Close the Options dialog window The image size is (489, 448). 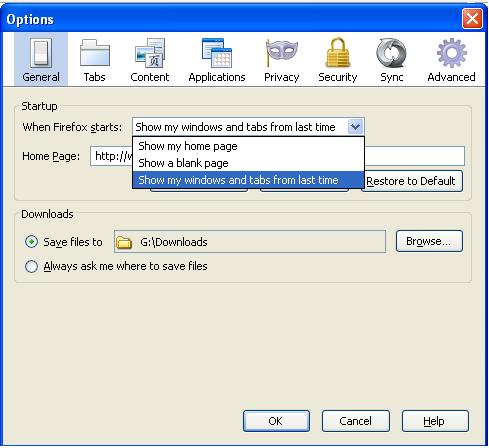coord(472,18)
